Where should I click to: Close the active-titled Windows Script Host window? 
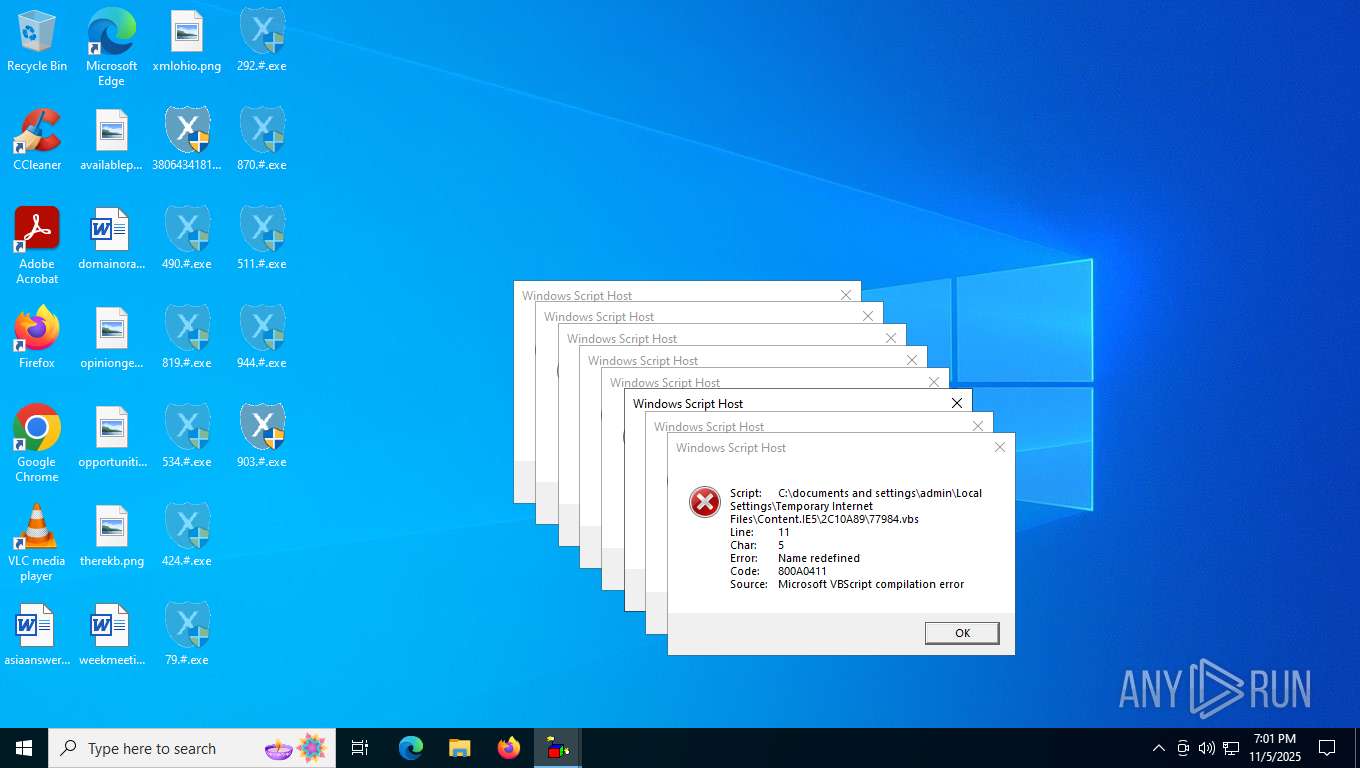pyautogui.click(x=957, y=403)
